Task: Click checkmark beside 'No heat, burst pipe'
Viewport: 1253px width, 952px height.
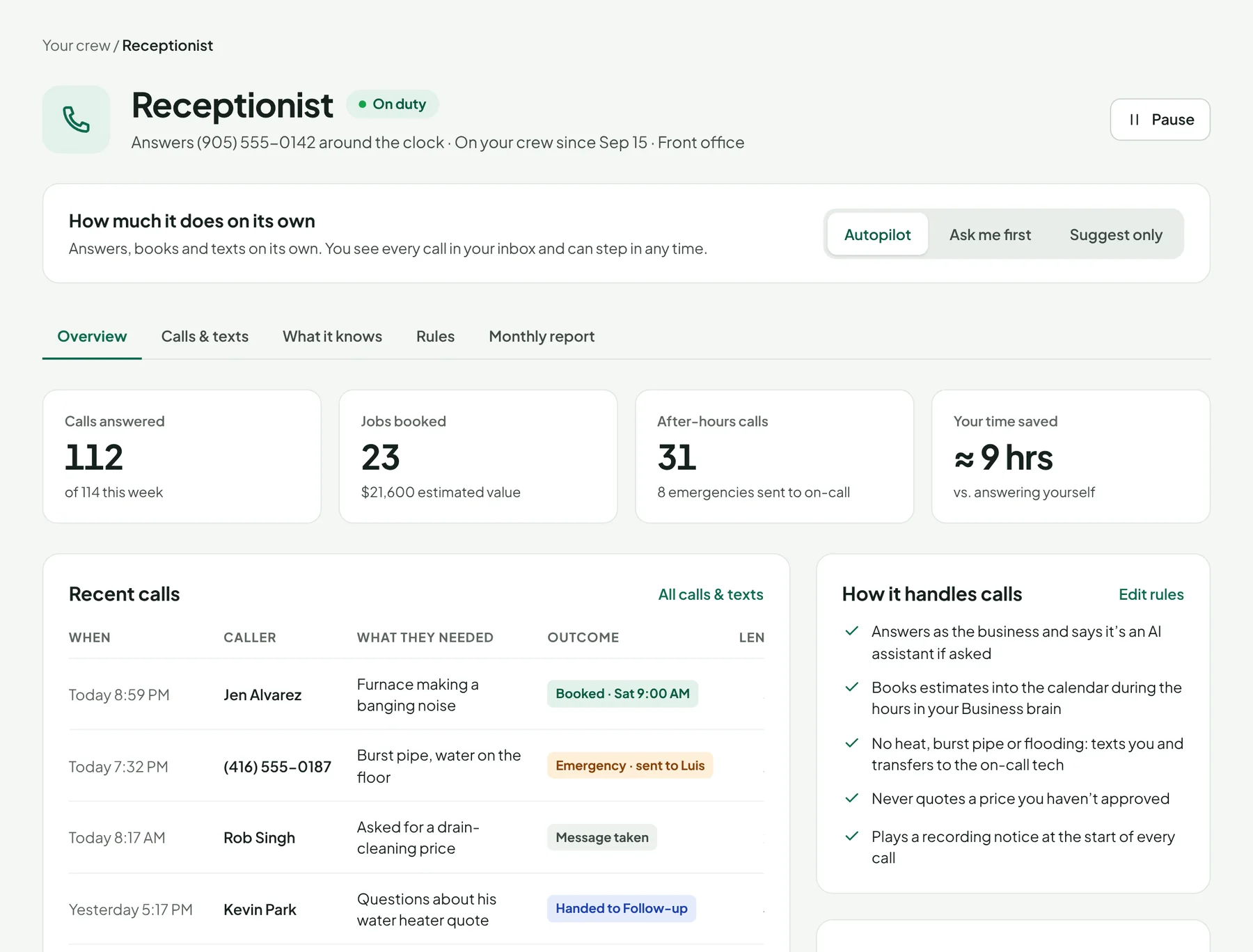Action: tap(851, 743)
